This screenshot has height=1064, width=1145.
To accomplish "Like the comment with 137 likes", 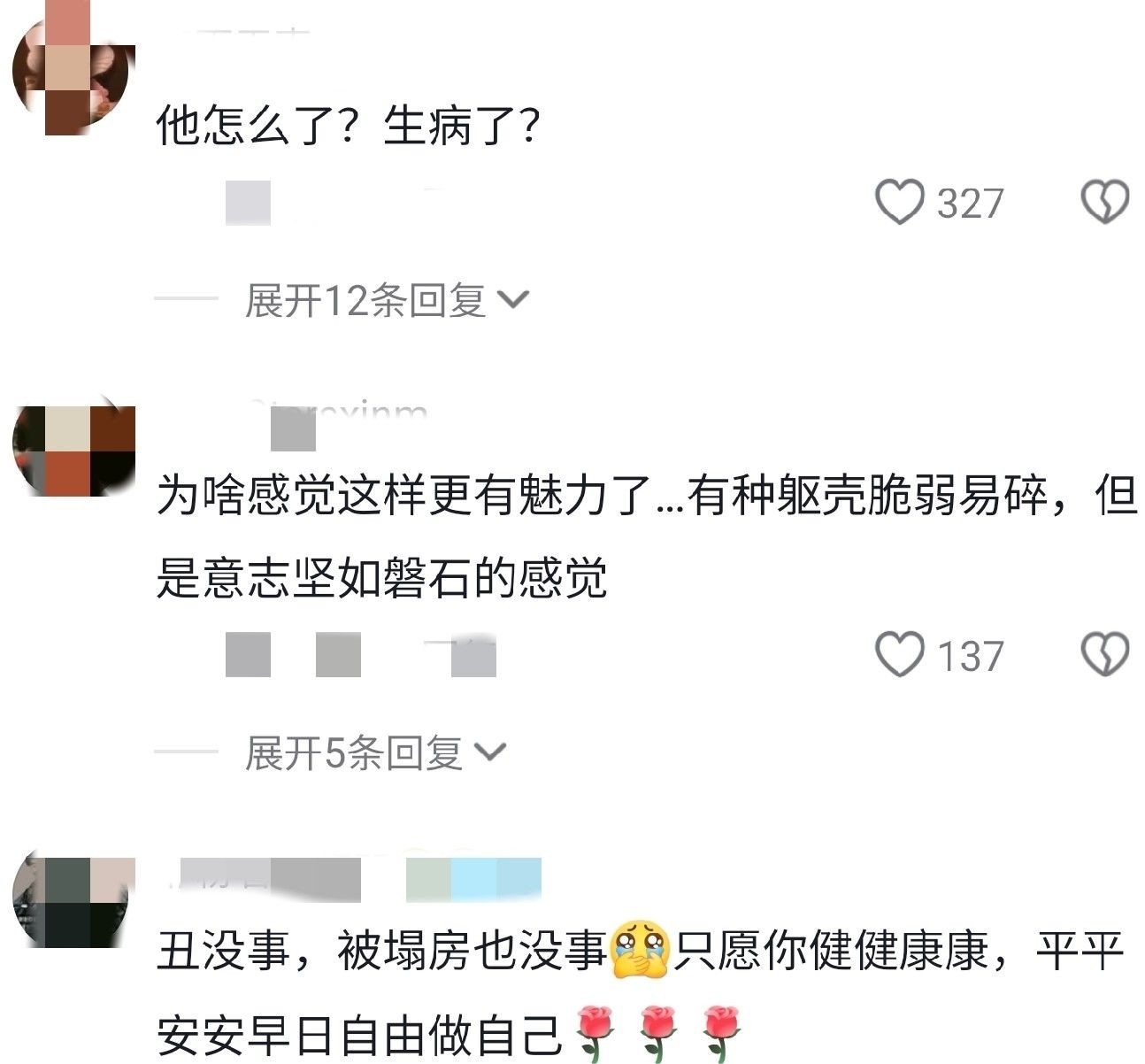I will coord(899,655).
